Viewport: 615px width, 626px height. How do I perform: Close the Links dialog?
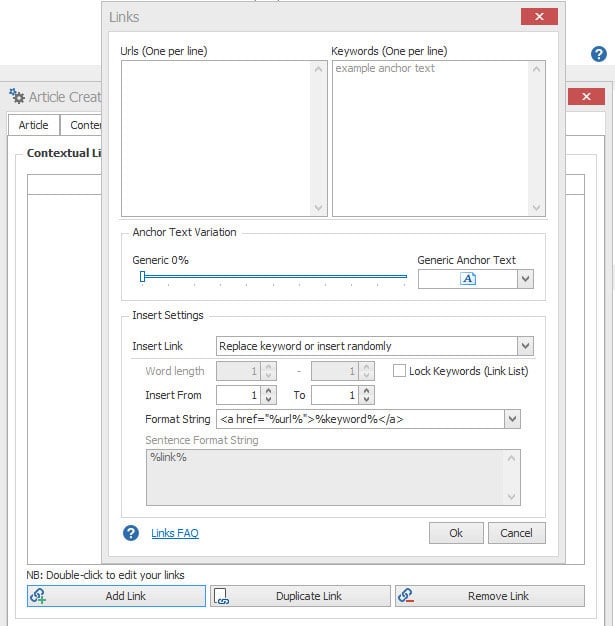coord(539,16)
